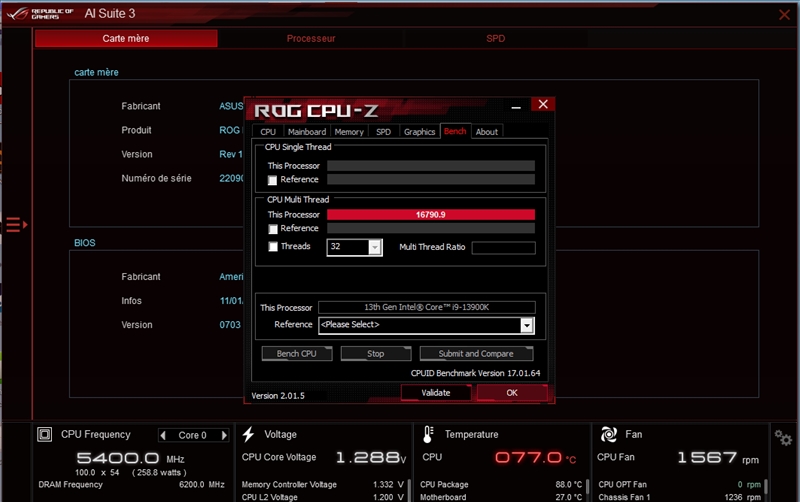Show previous core with left arrow
Image resolution: width=800 pixels, height=502 pixels.
click(163, 435)
